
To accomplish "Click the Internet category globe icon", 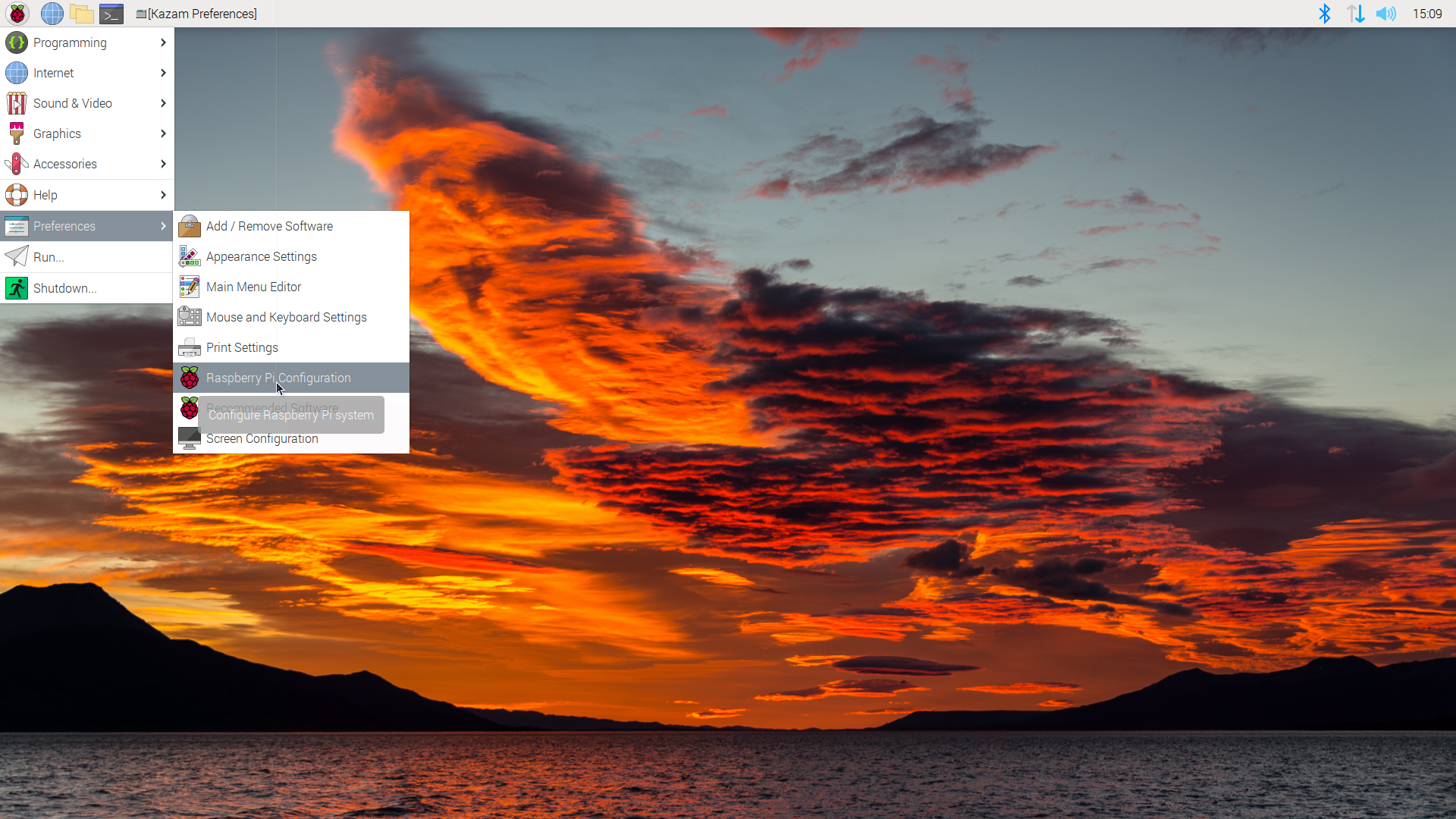I will point(17,73).
